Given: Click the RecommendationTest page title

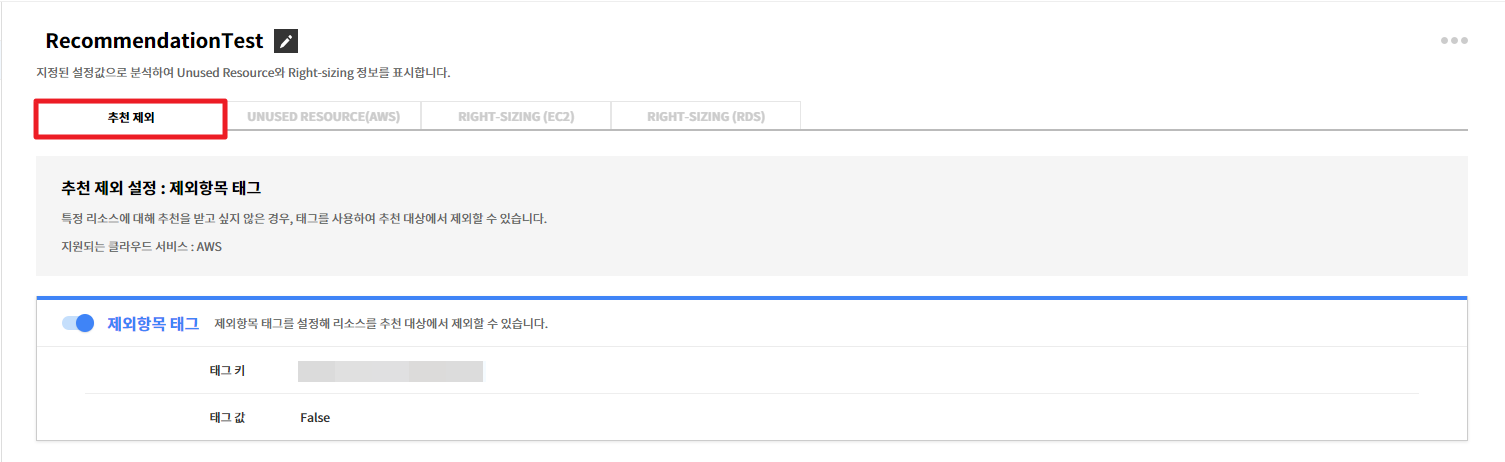Looking at the screenshot, I should pyautogui.click(x=154, y=41).
